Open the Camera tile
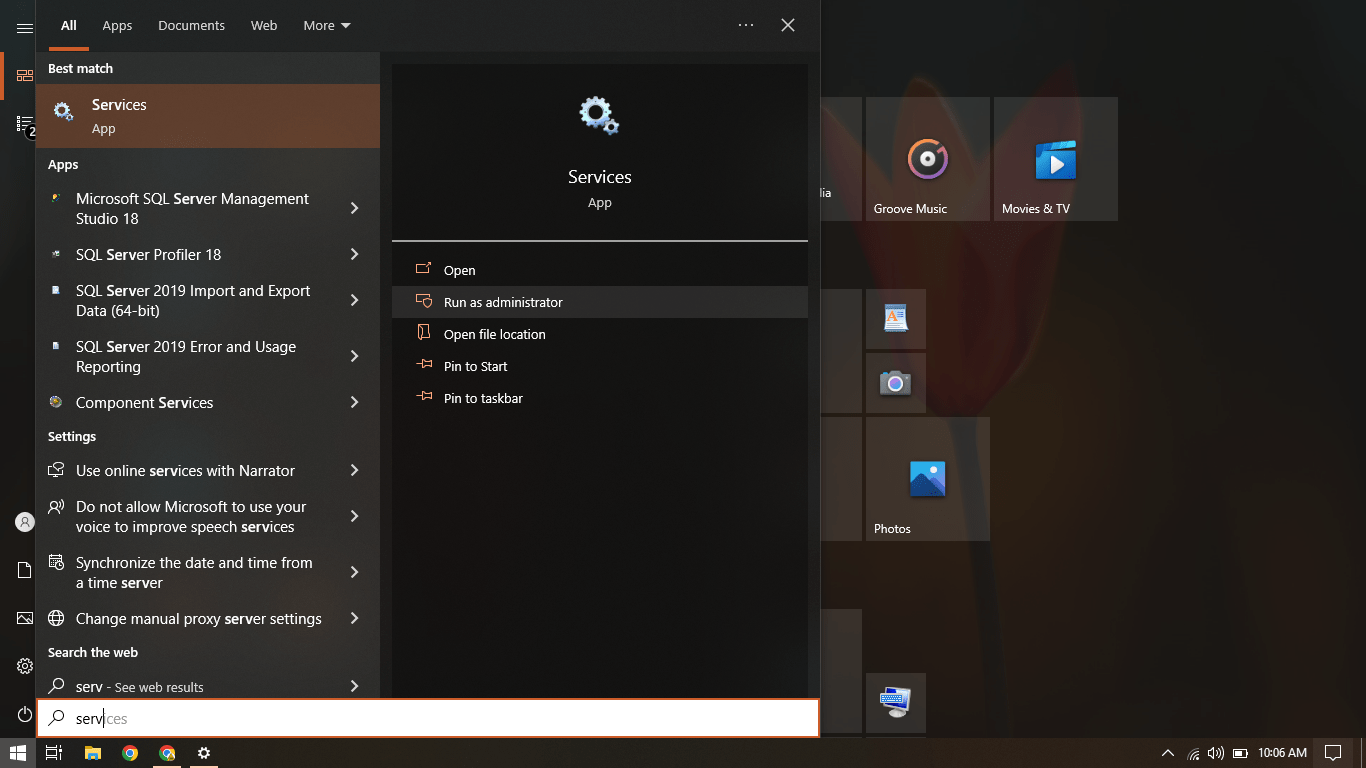This screenshot has height=768, width=1366. click(x=896, y=383)
